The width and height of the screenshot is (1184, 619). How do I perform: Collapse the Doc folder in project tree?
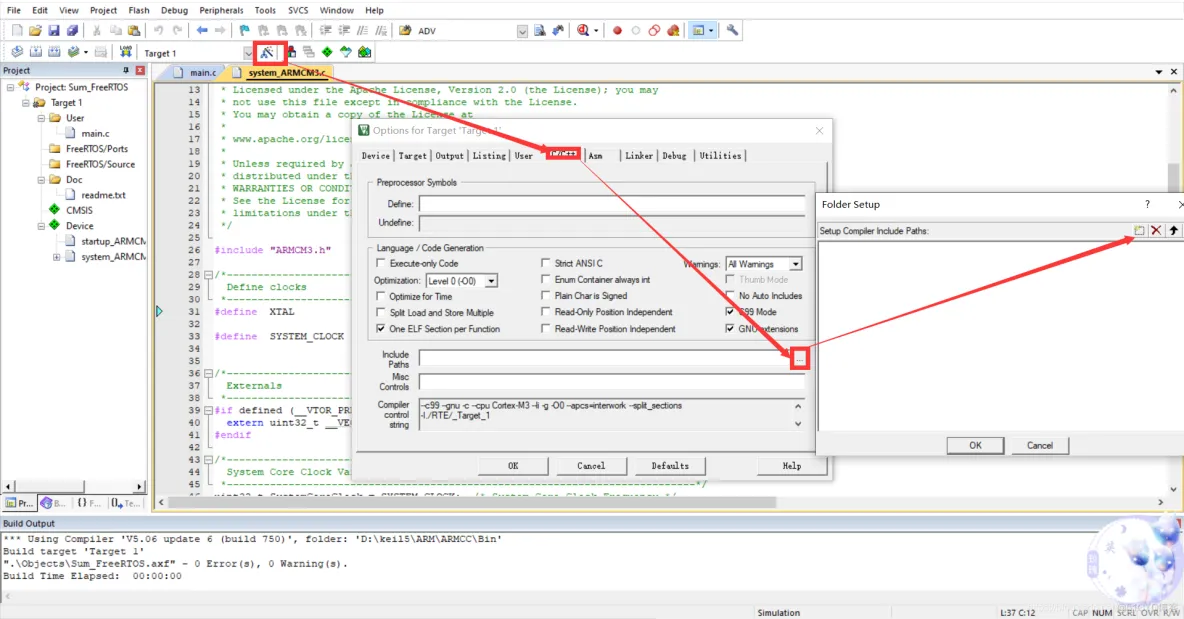(42, 180)
